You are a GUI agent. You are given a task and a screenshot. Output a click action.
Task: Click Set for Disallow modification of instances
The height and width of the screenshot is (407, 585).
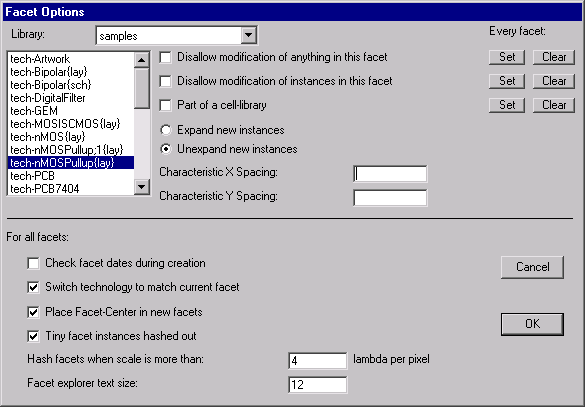[507, 81]
